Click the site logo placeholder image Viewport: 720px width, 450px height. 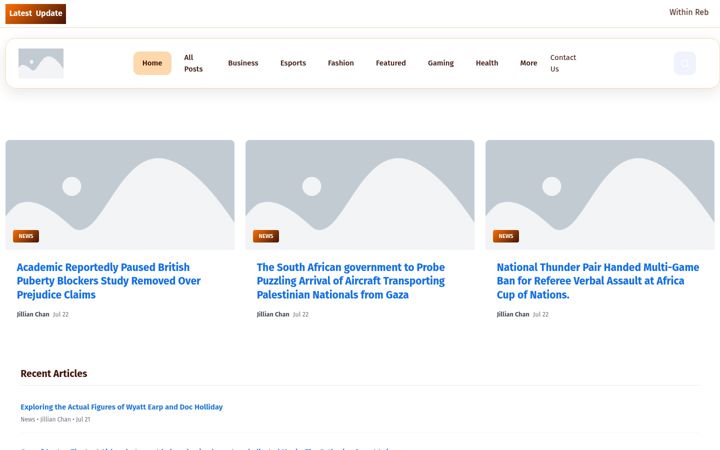point(41,63)
